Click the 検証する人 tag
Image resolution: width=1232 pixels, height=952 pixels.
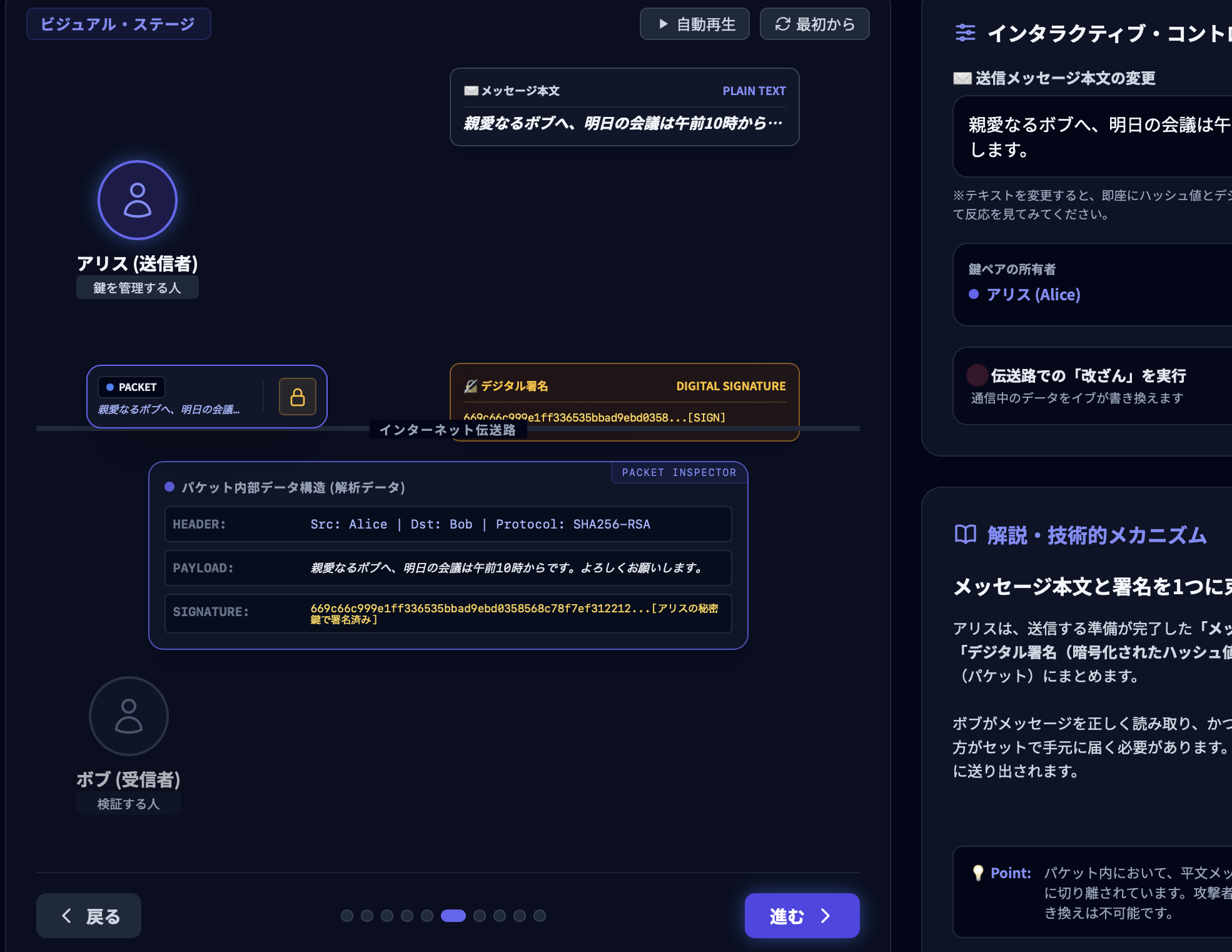[128, 804]
